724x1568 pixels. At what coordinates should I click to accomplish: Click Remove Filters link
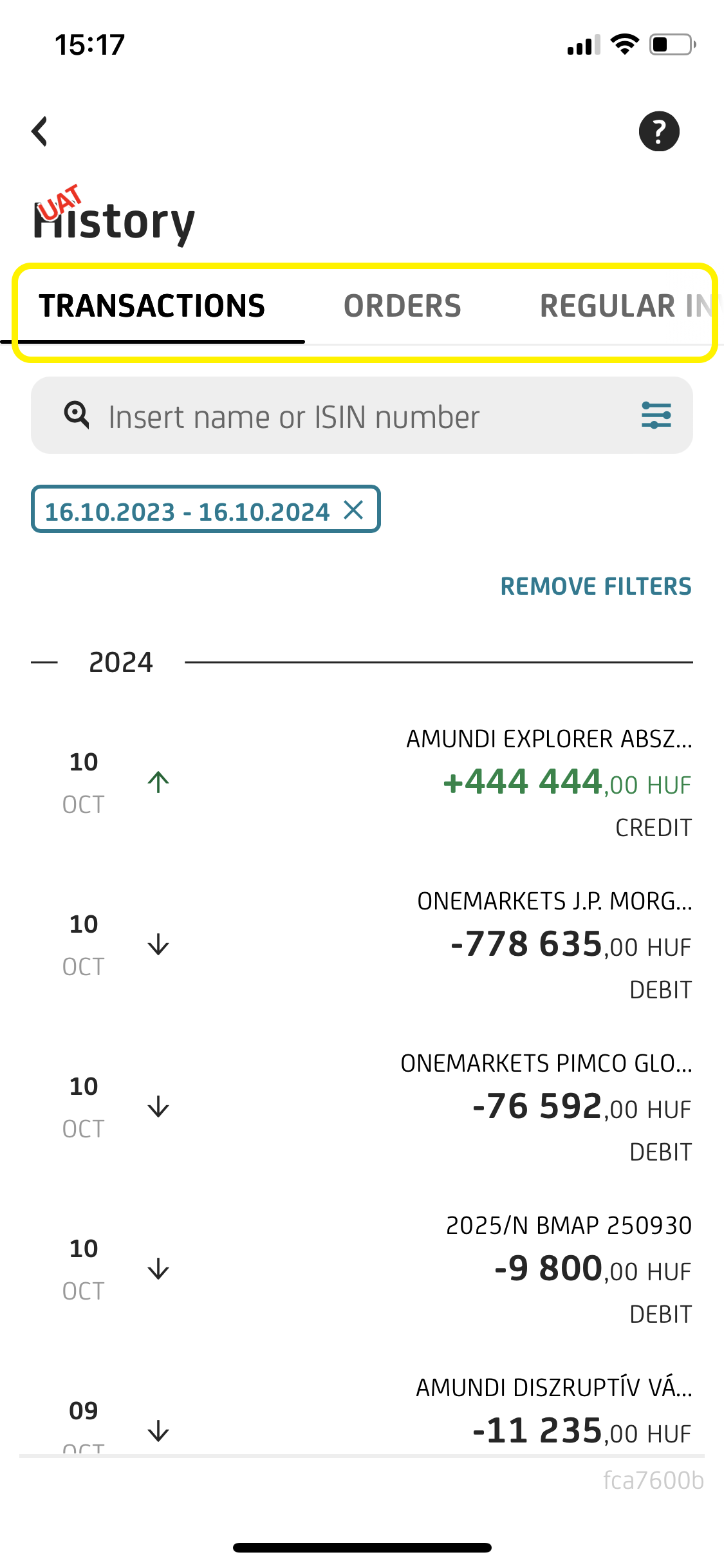pos(595,586)
